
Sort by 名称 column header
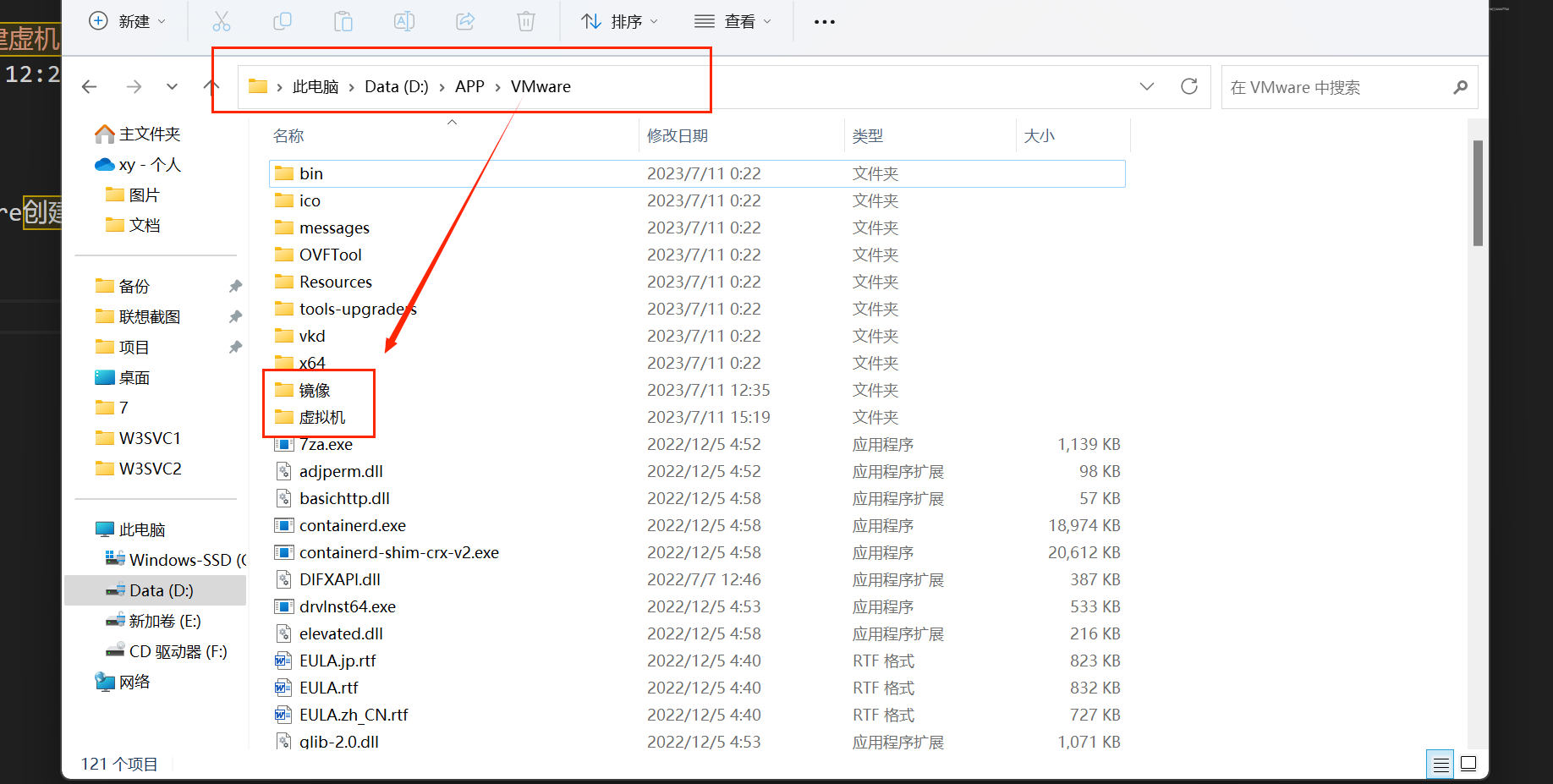pyautogui.click(x=288, y=135)
